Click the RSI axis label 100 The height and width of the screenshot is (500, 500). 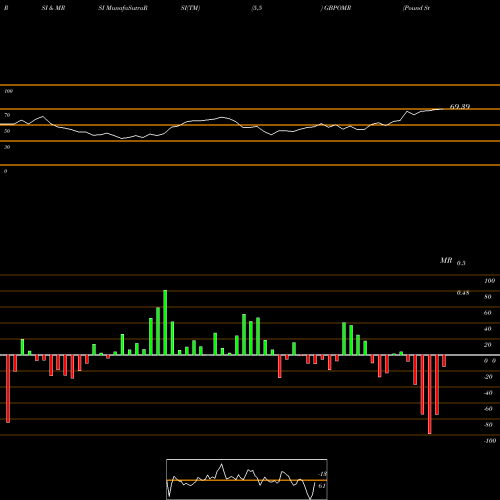tap(8, 91)
